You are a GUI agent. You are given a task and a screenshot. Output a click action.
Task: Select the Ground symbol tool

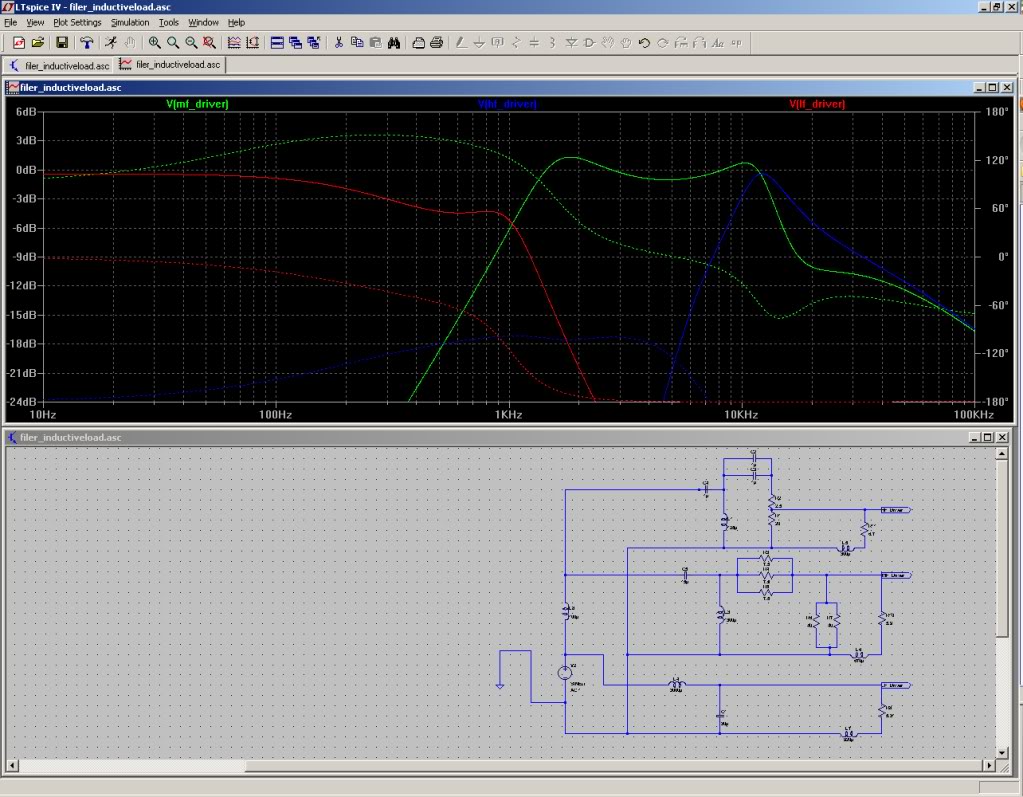click(479, 43)
